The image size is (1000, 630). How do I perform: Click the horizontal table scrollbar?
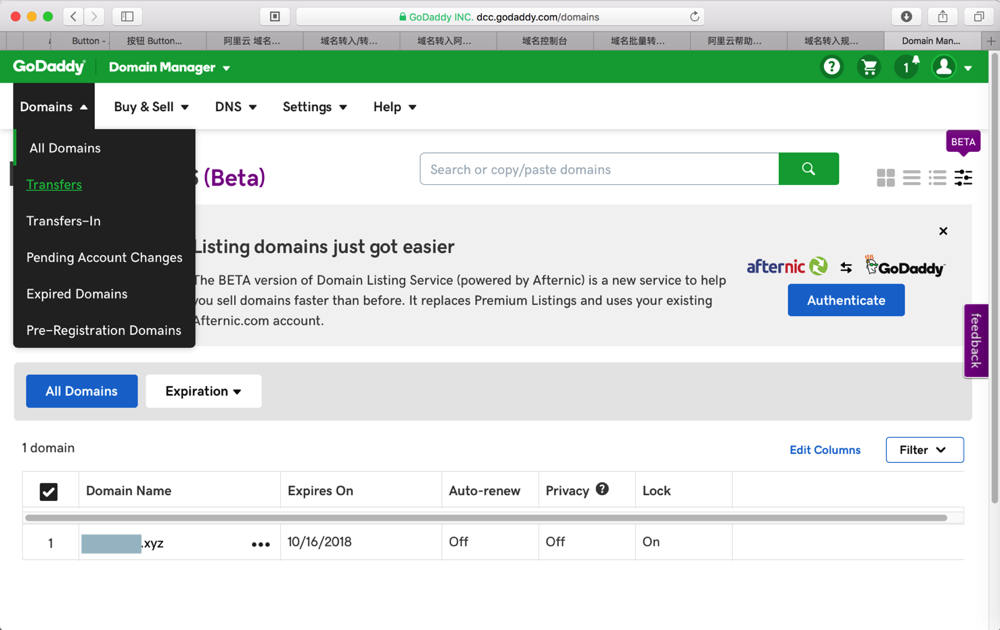click(486, 518)
